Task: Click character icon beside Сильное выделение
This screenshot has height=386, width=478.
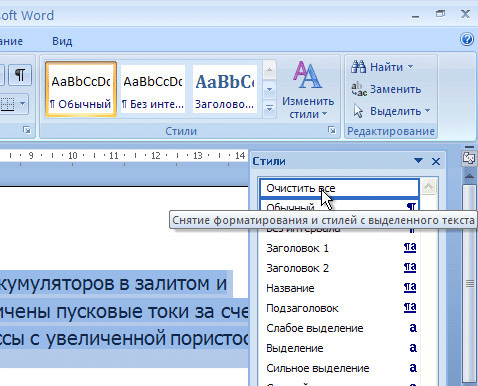Action: pyautogui.click(x=413, y=368)
